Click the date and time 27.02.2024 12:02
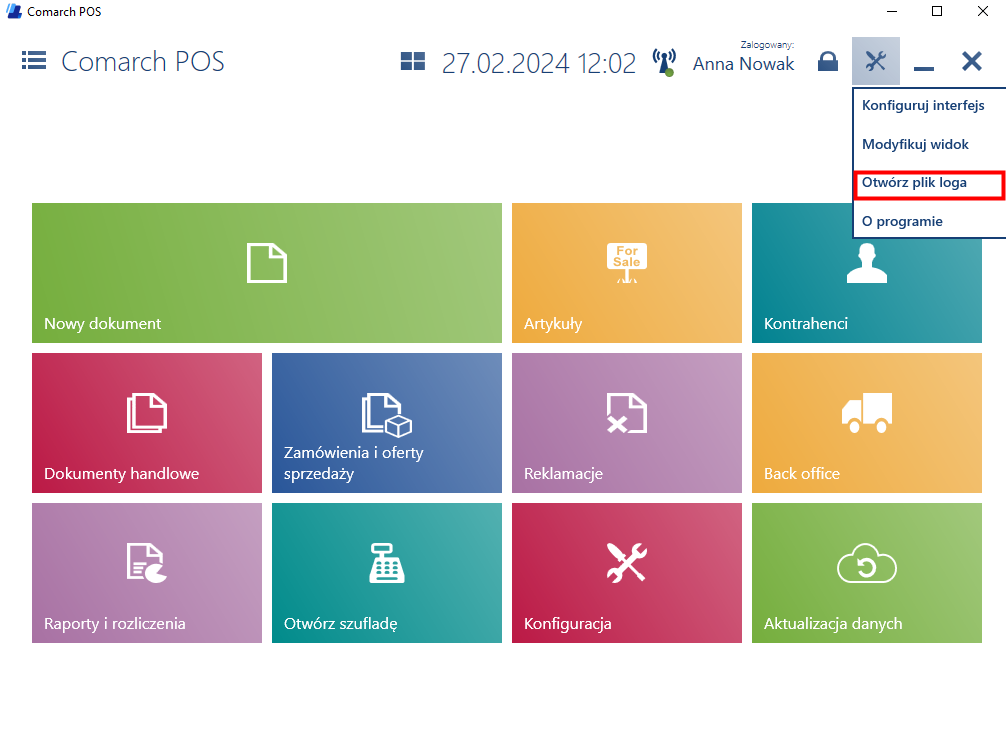 538,63
